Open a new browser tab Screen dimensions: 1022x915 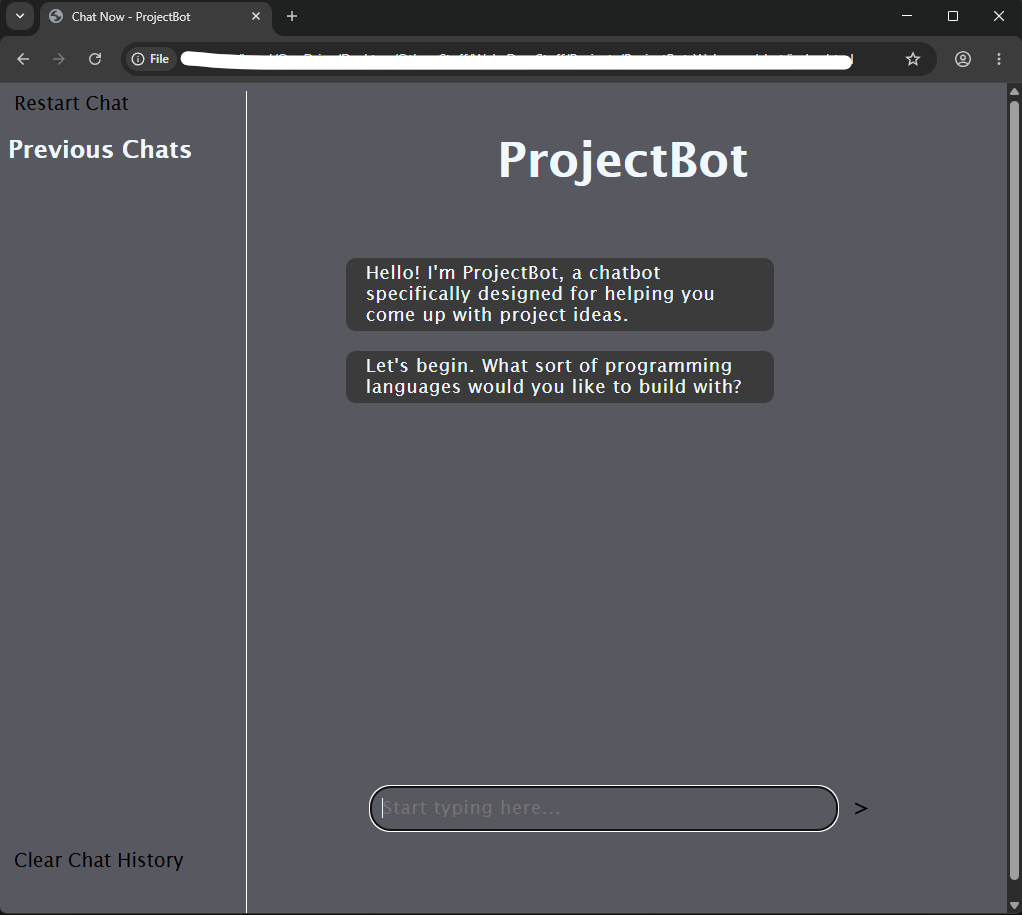click(x=292, y=16)
